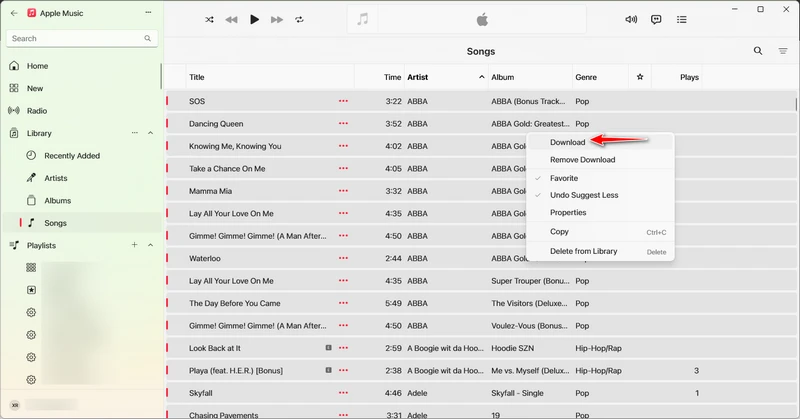
Task: Click the Skyfall - Single album cell
Action: [x=517, y=393]
